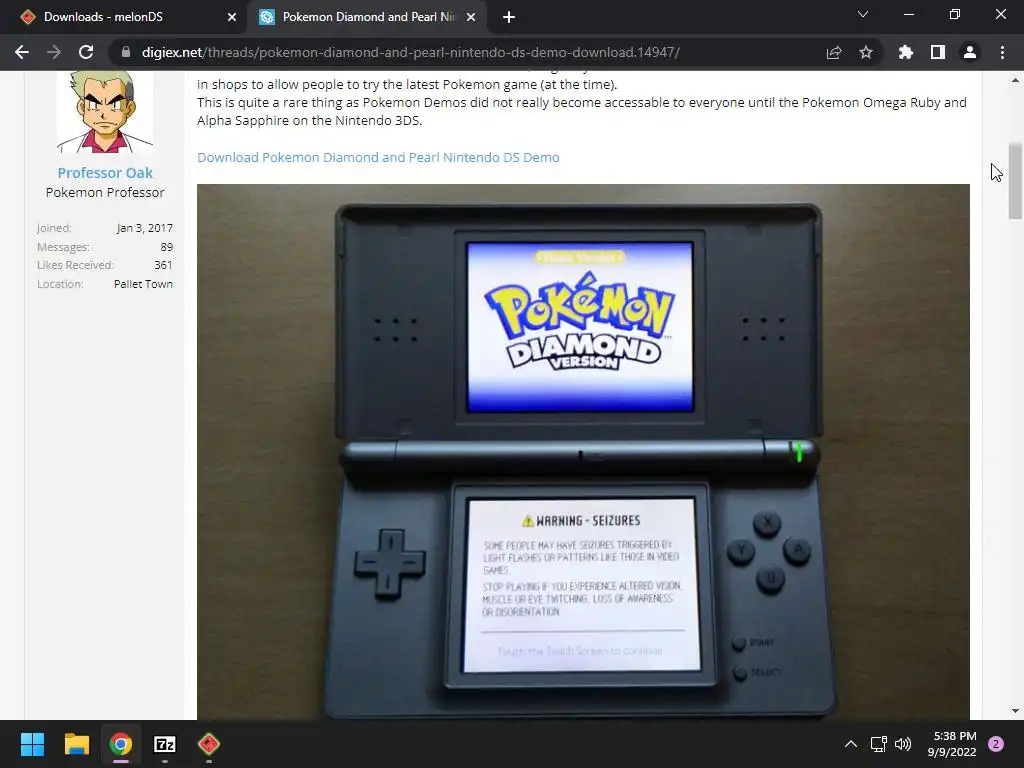The width and height of the screenshot is (1024, 768).
Task: Click the 'Jan 3, 2017' joined date
Action: (145, 228)
